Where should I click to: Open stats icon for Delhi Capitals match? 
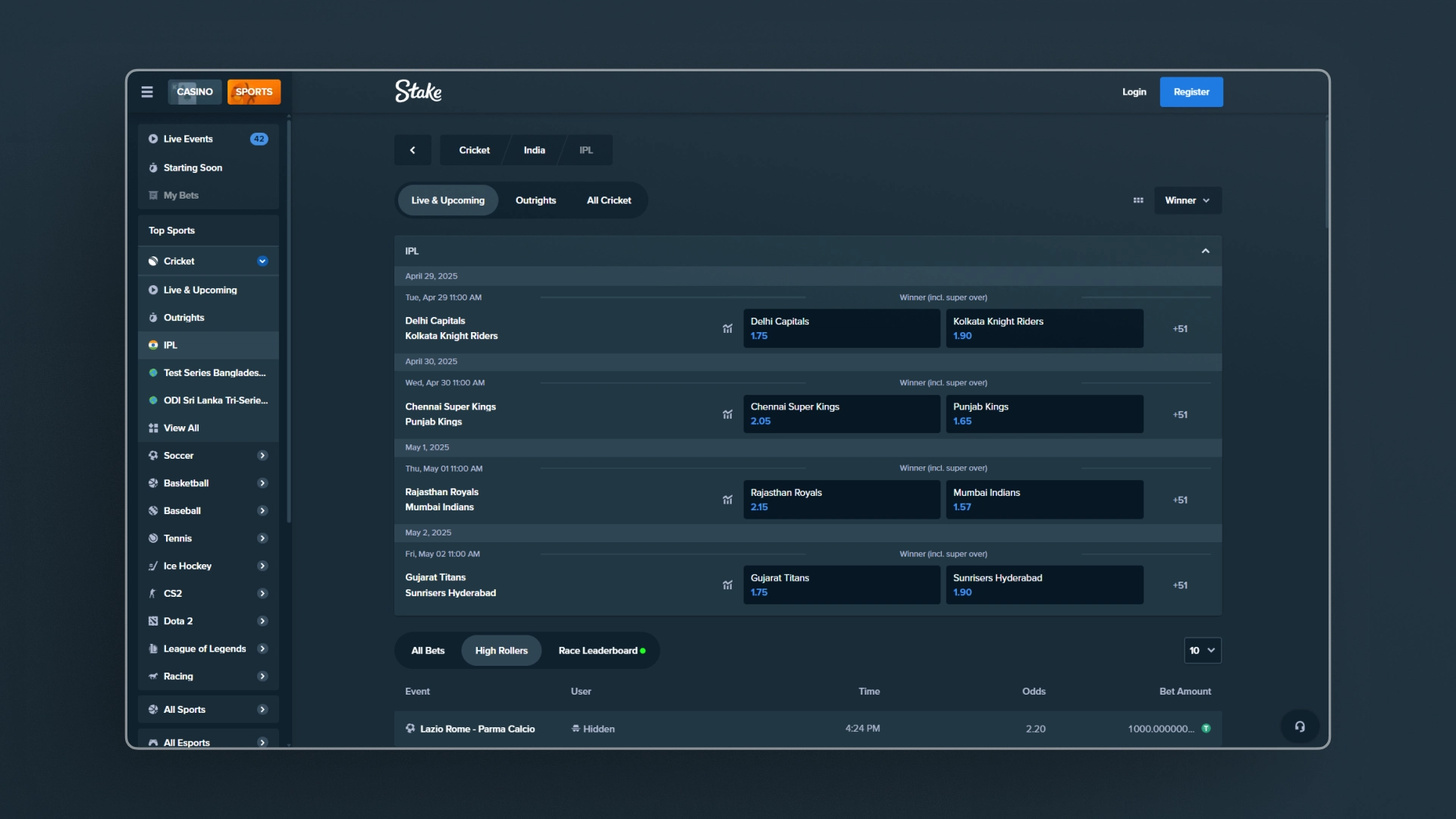pos(727,328)
